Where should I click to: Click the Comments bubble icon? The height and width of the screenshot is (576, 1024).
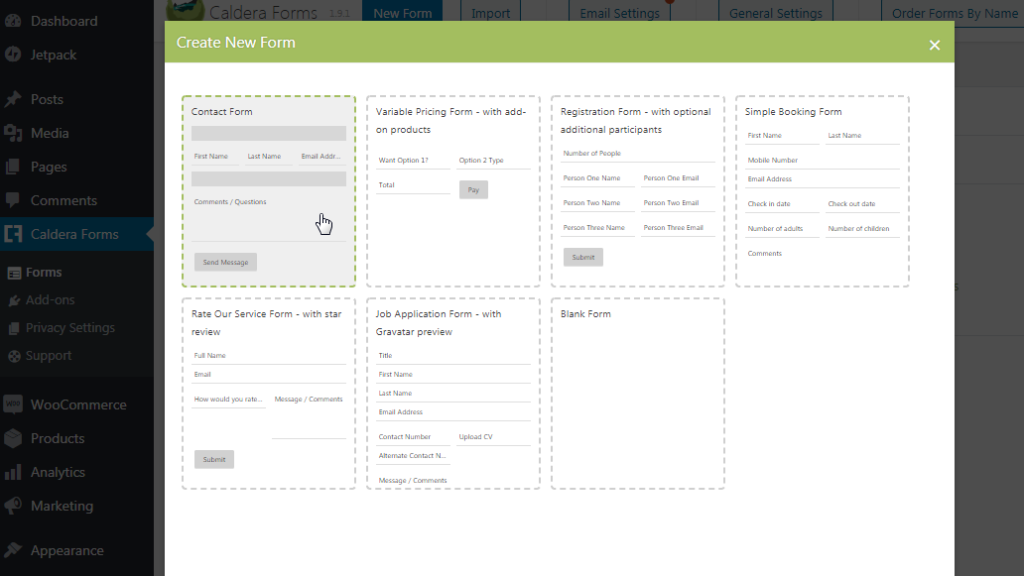(14, 201)
